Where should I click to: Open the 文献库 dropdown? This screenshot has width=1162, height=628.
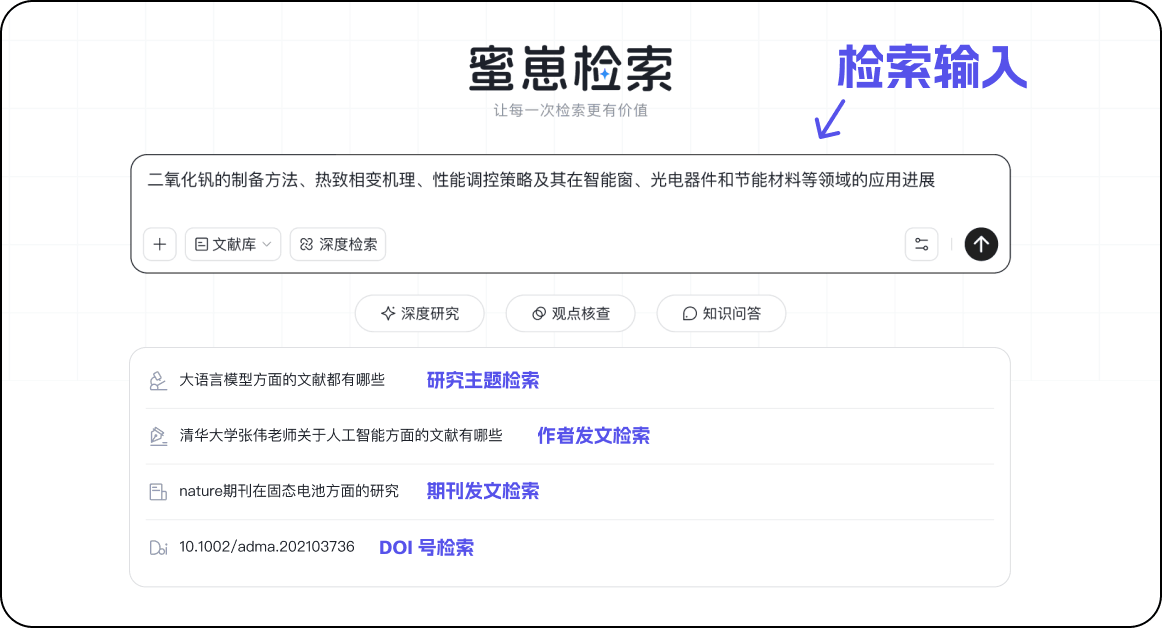pos(233,244)
